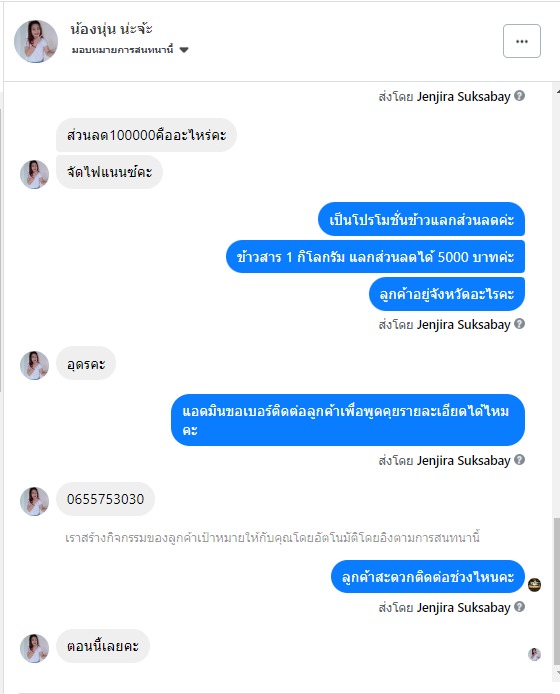This screenshot has height=694, width=560.
Task: Select the phone number 0655753030 message bubble
Action: click(x=105, y=499)
